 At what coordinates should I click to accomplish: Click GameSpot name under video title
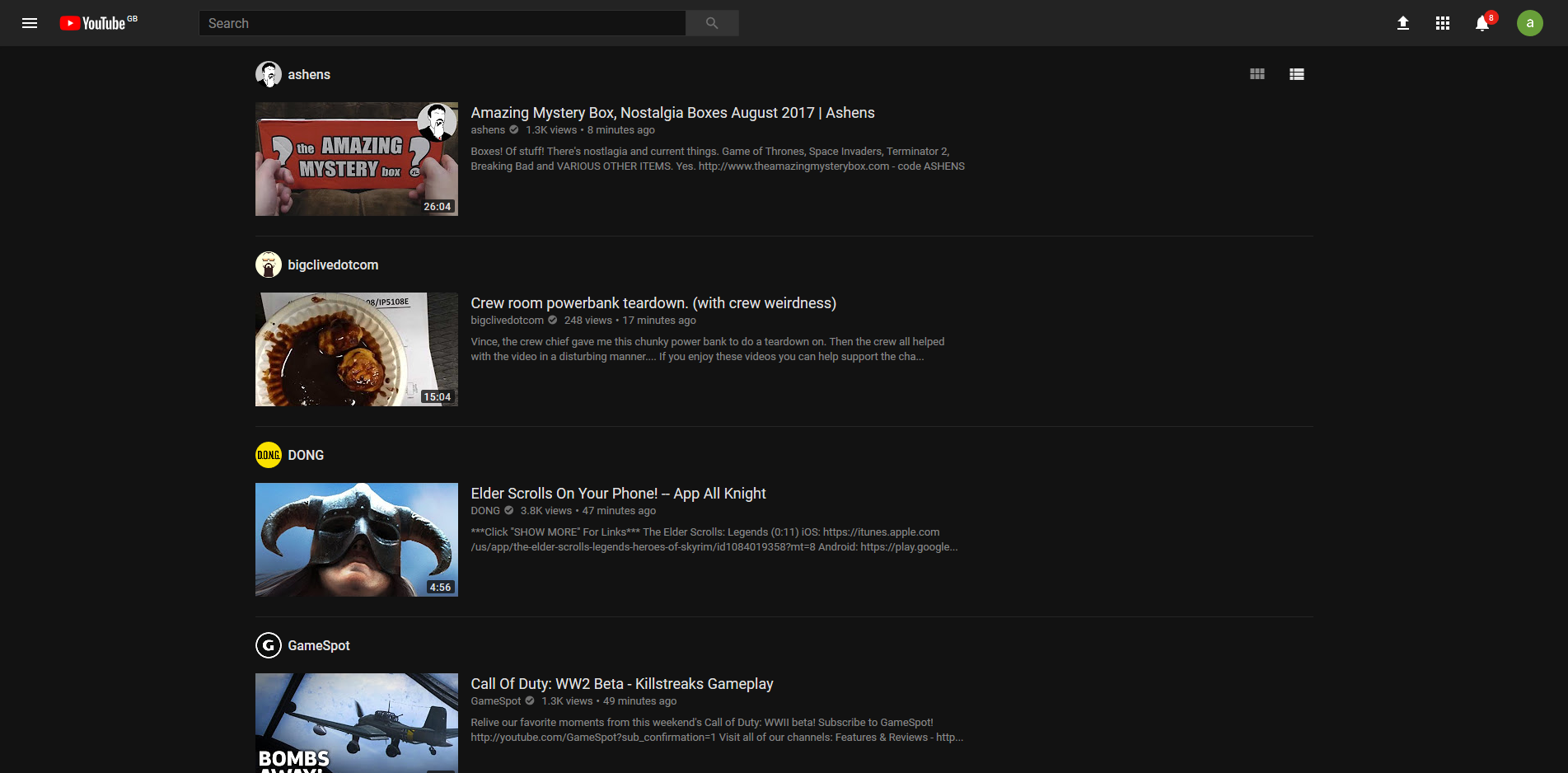496,701
